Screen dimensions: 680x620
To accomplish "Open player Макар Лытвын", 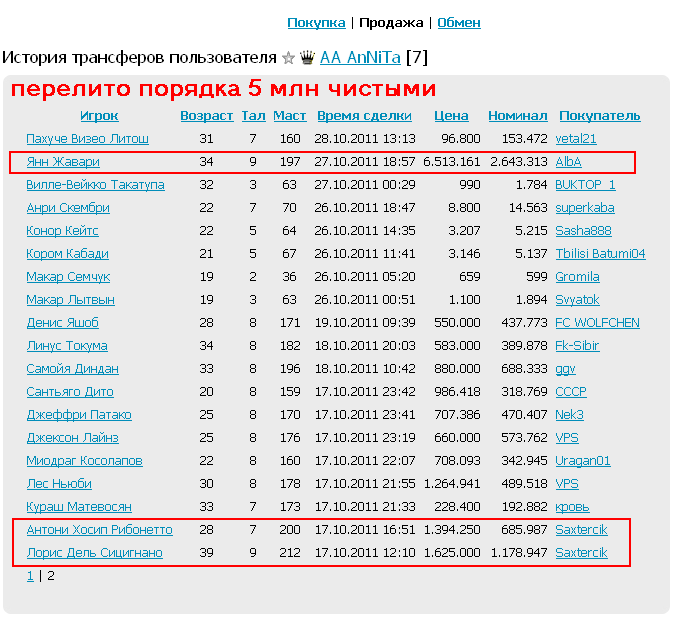I will 70,300.
